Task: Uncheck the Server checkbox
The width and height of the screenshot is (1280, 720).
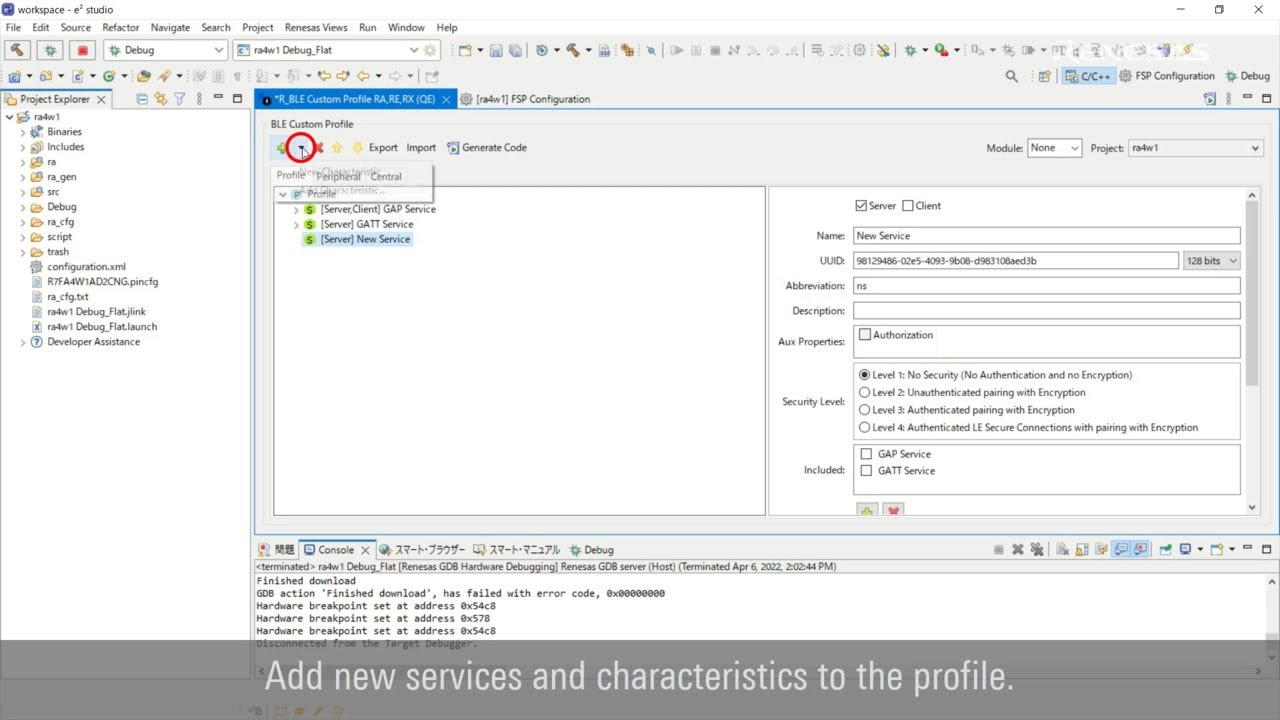Action: tap(862, 206)
